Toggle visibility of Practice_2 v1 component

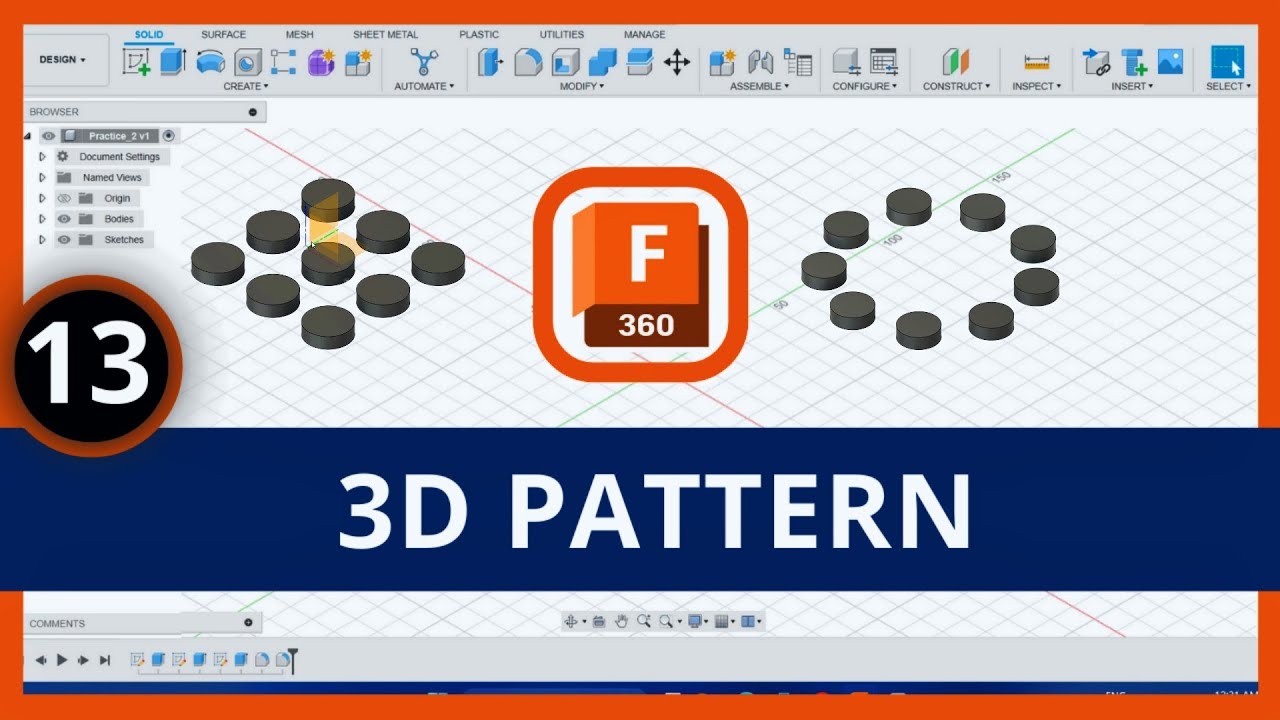pyautogui.click(x=48, y=136)
